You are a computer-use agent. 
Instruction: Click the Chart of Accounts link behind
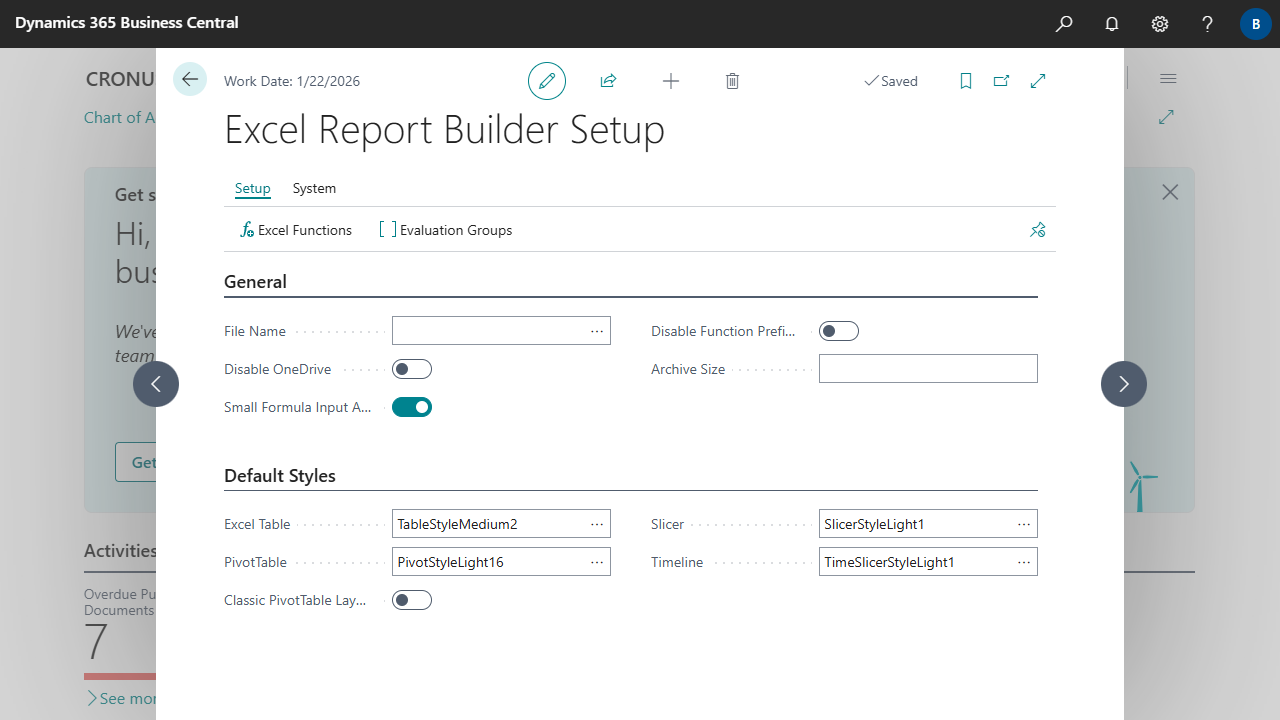(120, 117)
